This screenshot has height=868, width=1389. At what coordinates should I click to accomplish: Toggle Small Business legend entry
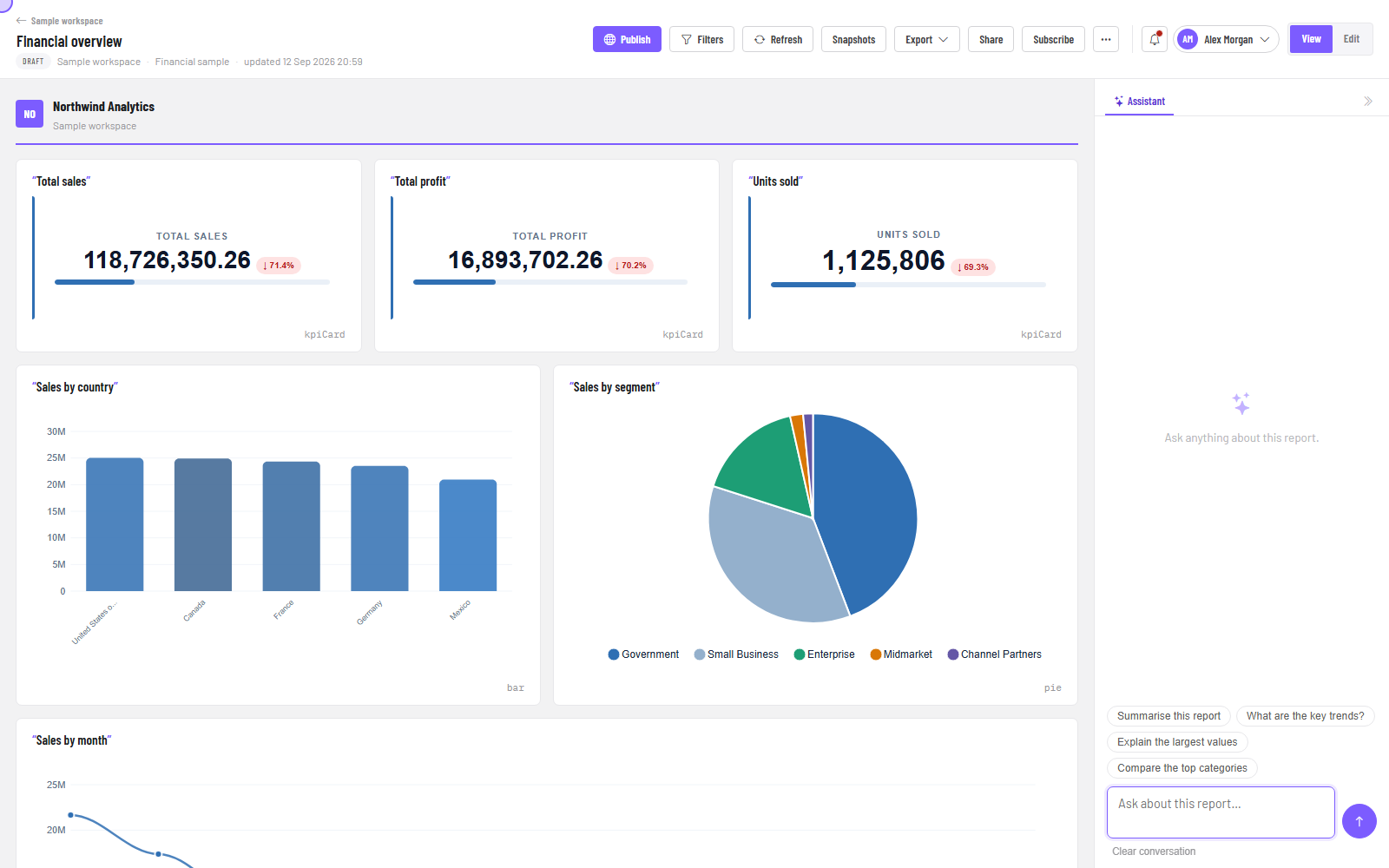[x=736, y=654]
